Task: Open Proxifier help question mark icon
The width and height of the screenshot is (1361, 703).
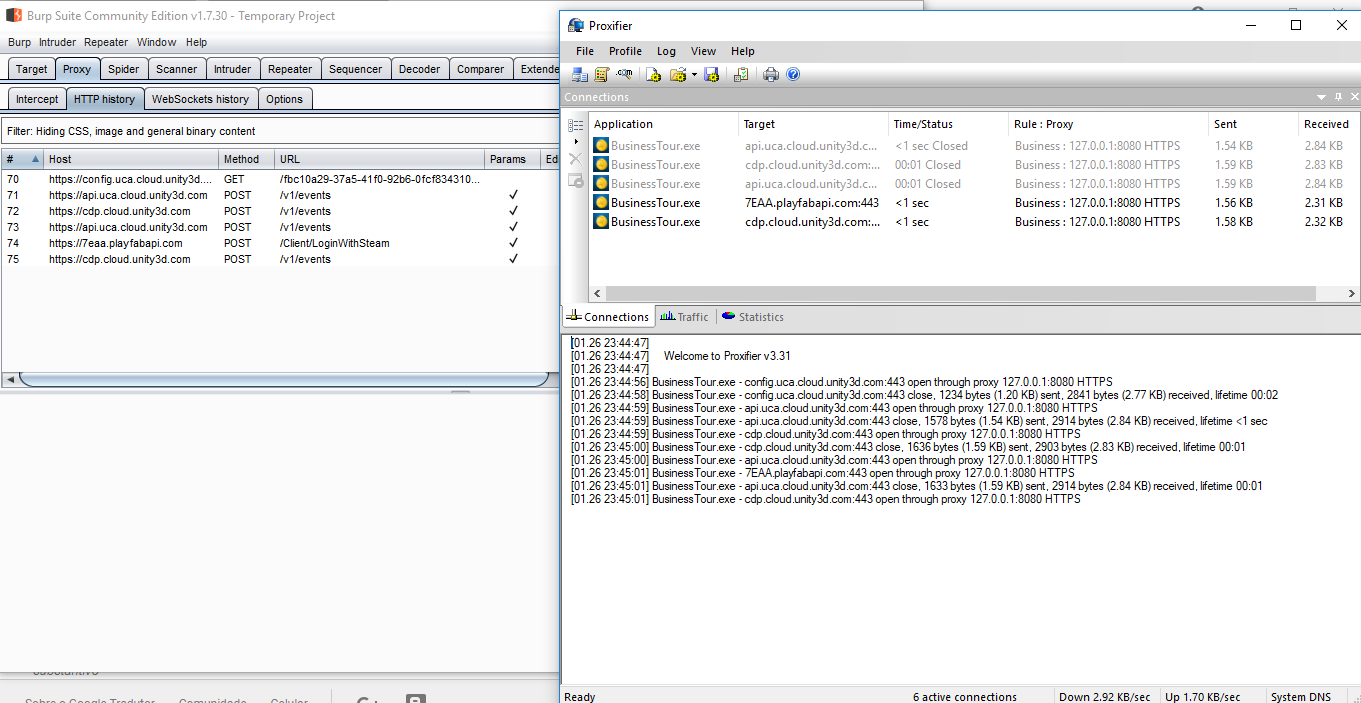Action: 793,74
